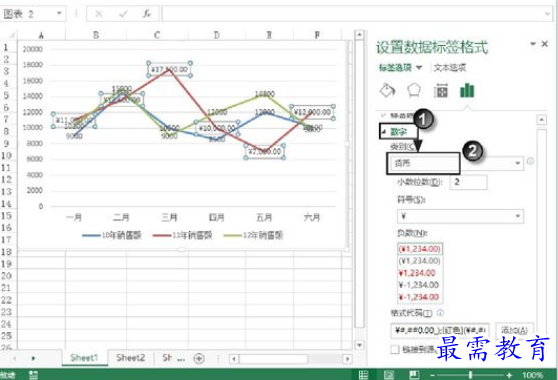The width and height of the screenshot is (558, 380).
Task: Open the task pane options arrow
Action: (533, 44)
